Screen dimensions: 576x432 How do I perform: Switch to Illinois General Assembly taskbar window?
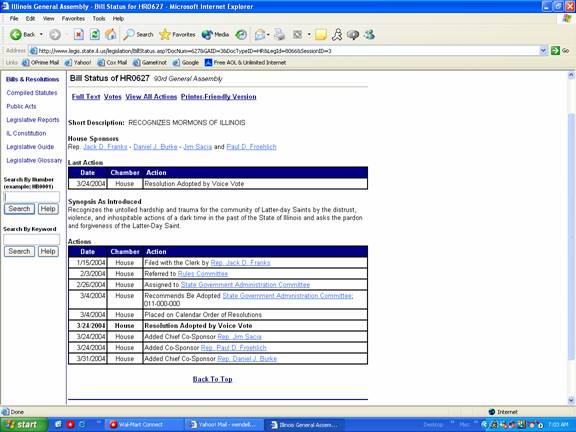tap(304, 425)
